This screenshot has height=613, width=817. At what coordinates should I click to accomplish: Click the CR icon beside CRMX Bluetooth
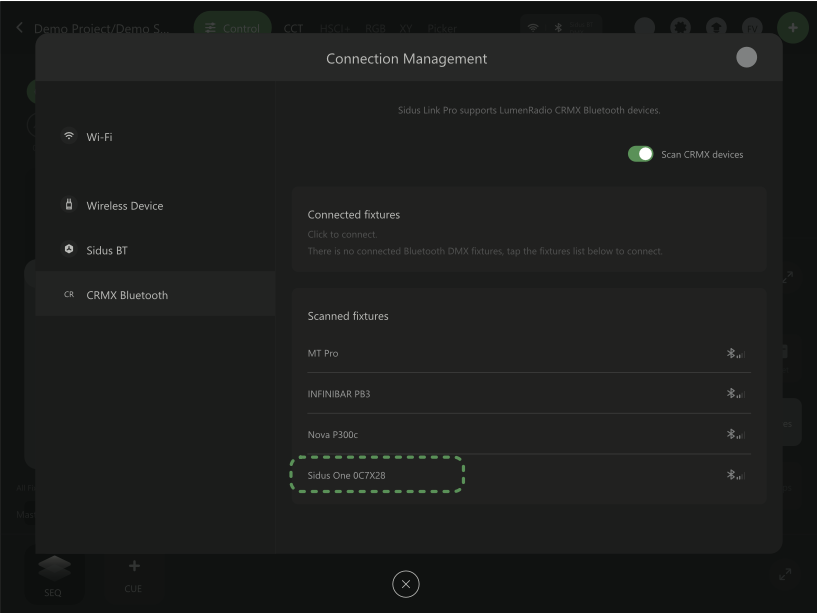68,295
